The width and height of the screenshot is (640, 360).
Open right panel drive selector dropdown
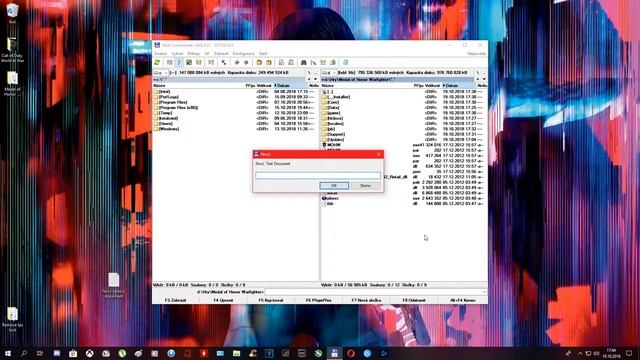click(329, 73)
